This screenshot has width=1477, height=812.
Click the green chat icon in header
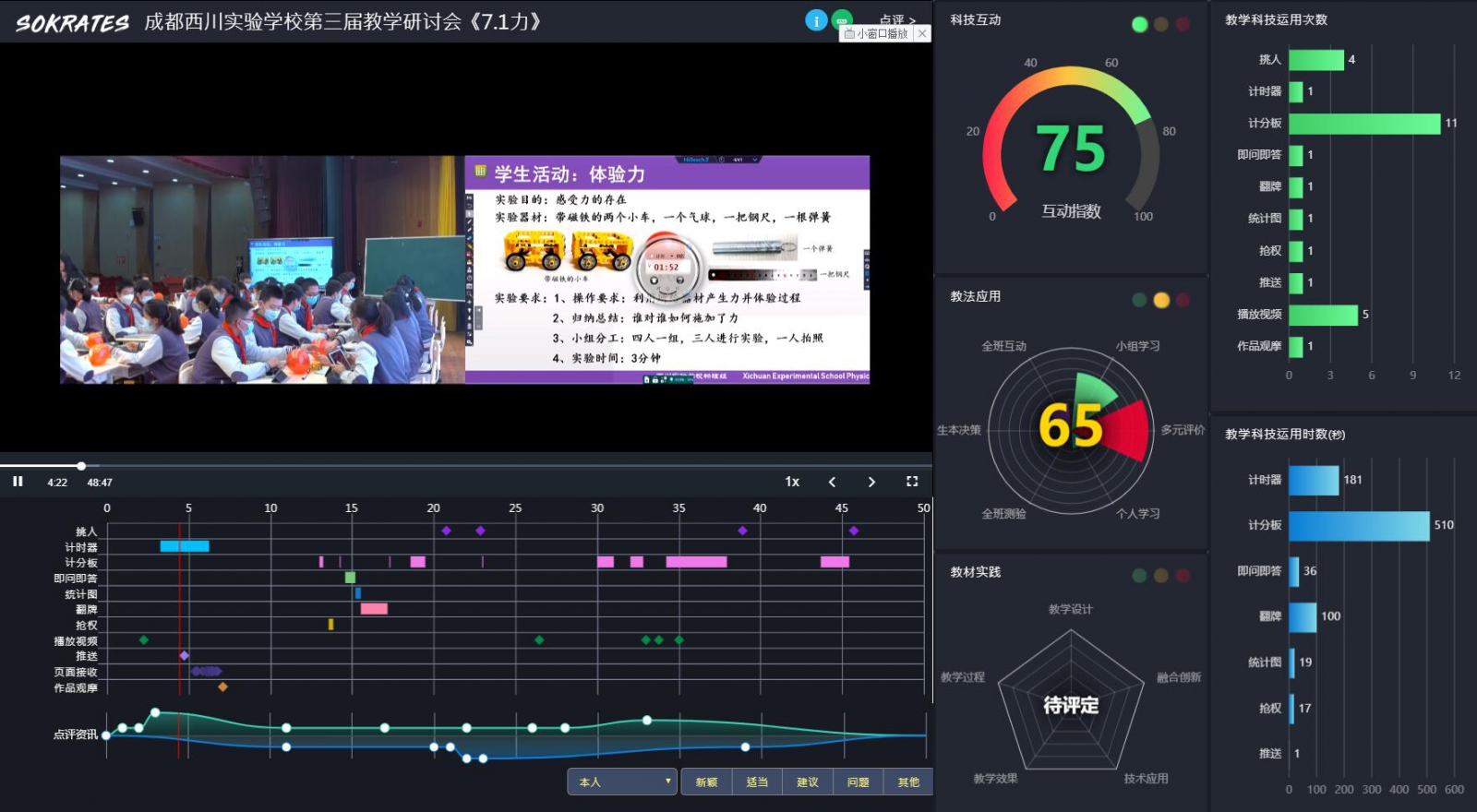click(841, 18)
